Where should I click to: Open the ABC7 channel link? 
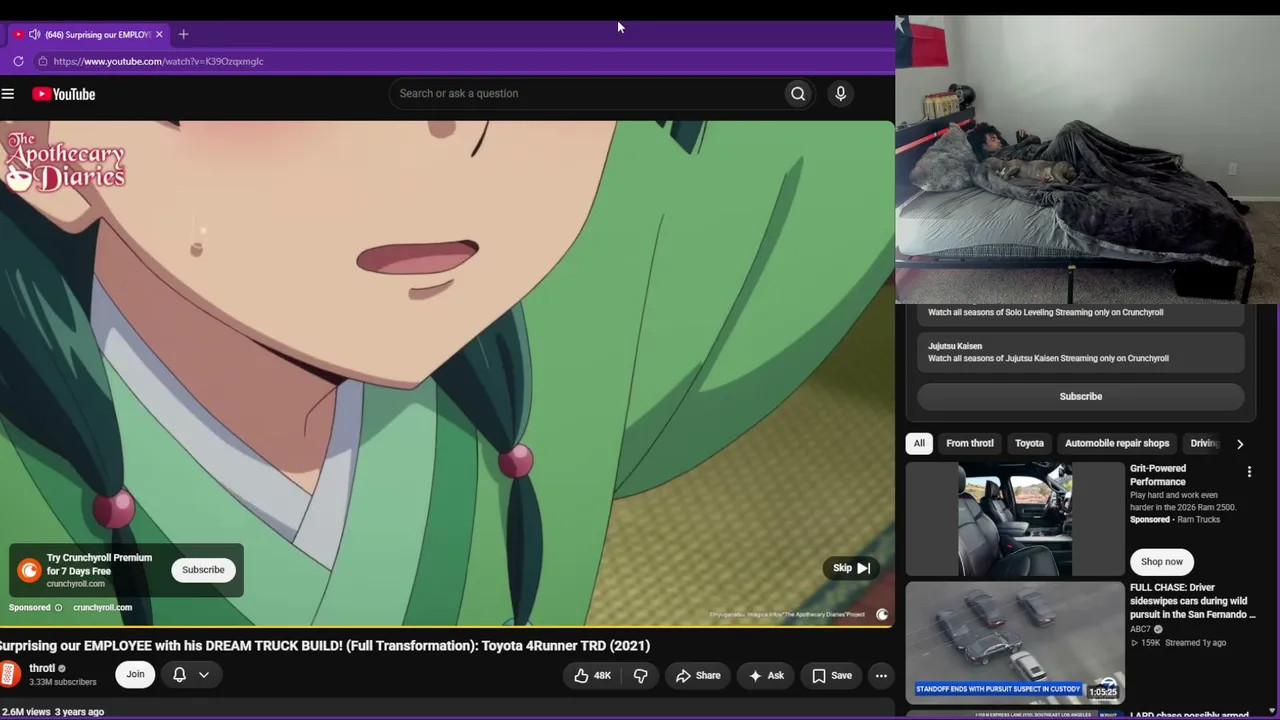1140,629
